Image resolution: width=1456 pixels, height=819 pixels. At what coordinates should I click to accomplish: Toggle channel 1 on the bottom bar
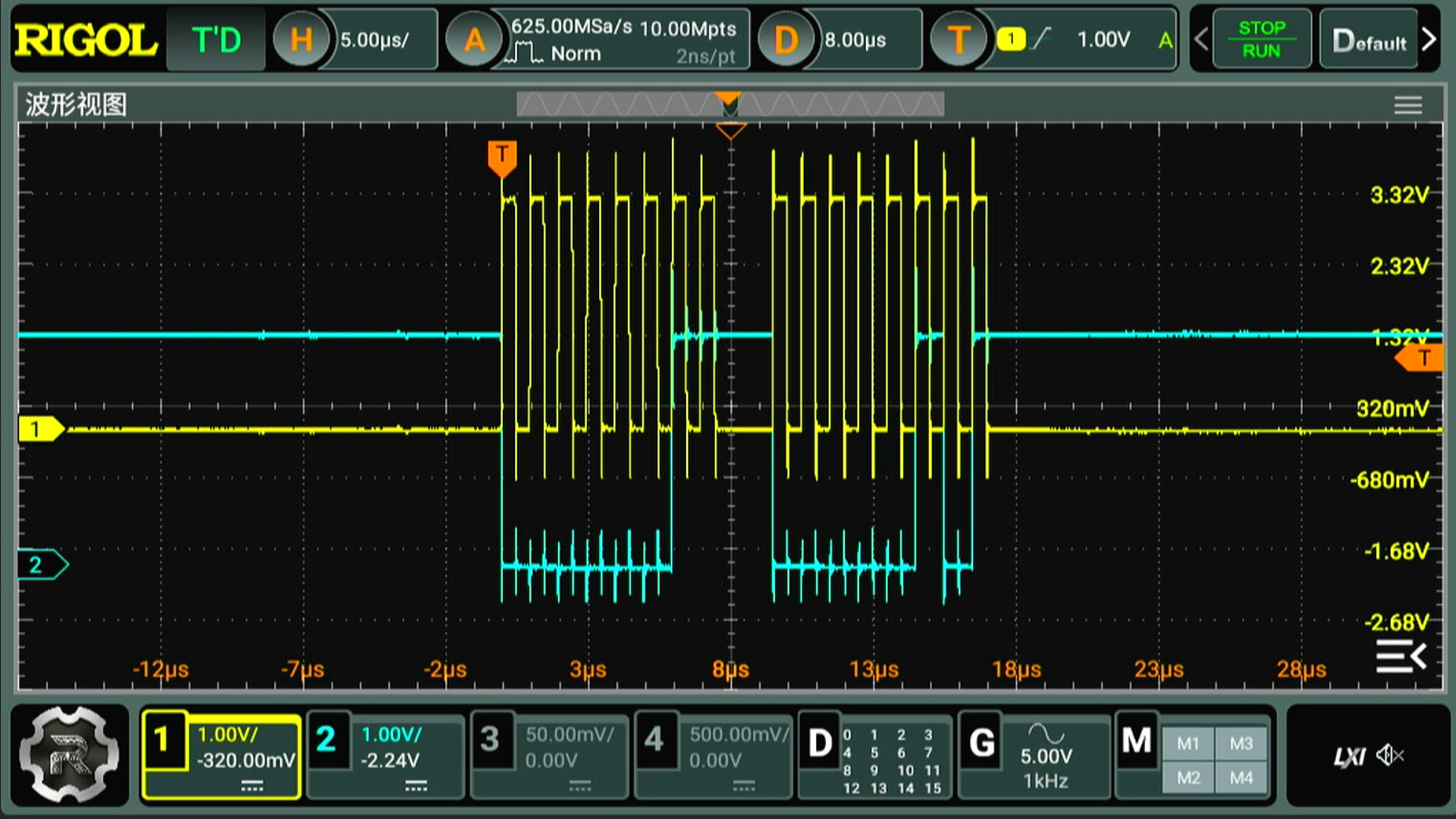[x=221, y=755]
